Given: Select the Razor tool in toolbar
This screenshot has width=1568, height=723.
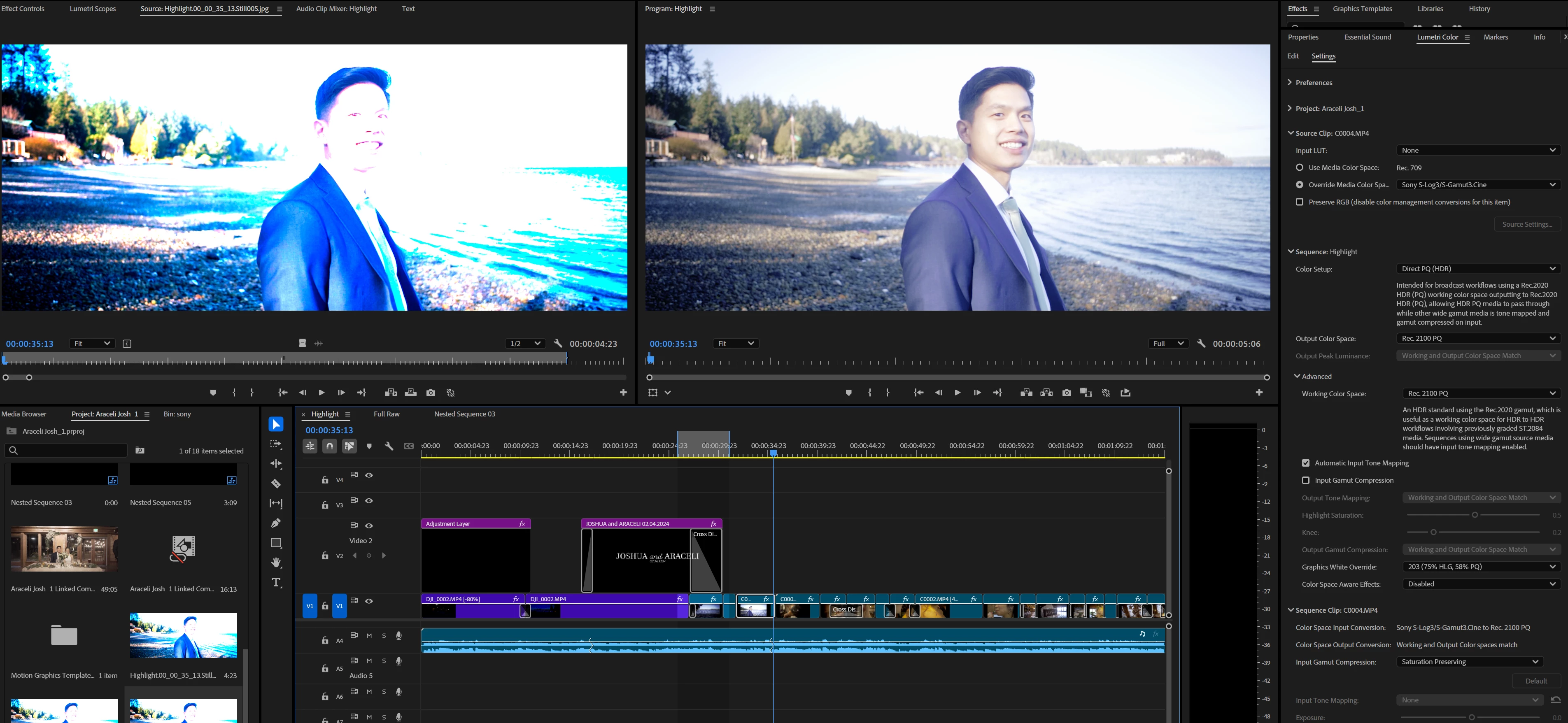Looking at the screenshot, I should click(276, 484).
